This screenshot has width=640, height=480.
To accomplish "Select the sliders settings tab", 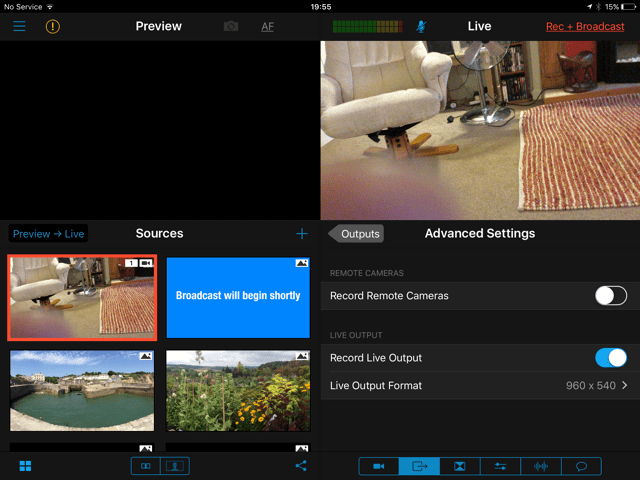I will pyautogui.click(x=501, y=466).
